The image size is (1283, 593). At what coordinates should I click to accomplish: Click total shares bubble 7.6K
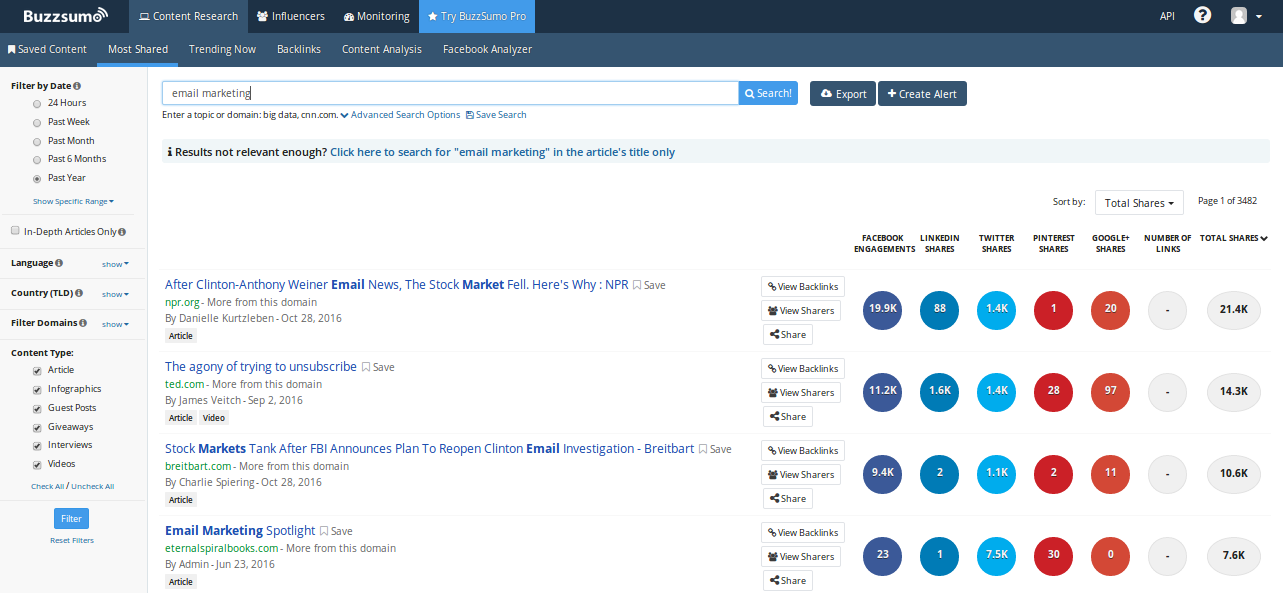[1234, 556]
